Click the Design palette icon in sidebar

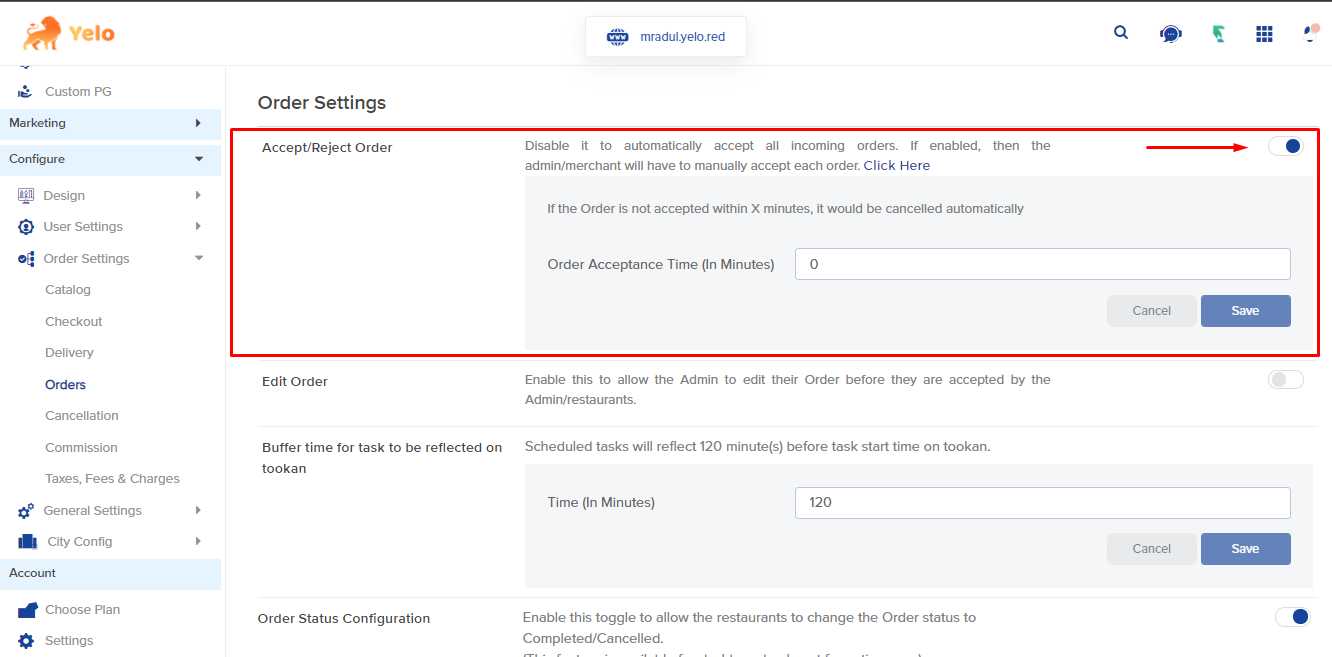26,195
